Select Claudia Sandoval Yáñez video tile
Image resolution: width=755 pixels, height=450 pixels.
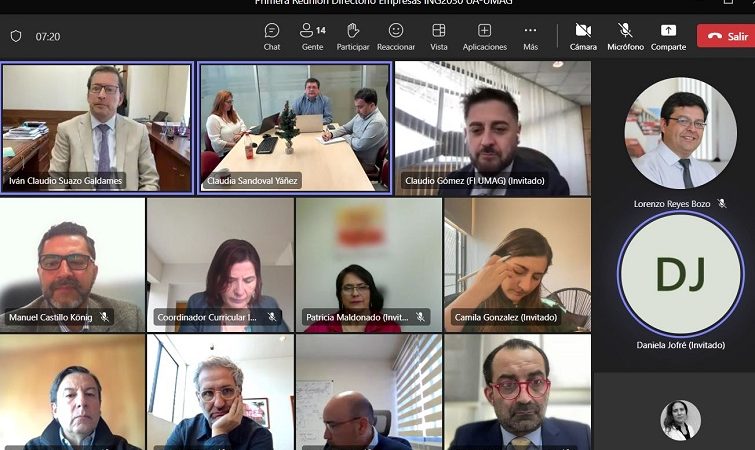click(x=295, y=128)
